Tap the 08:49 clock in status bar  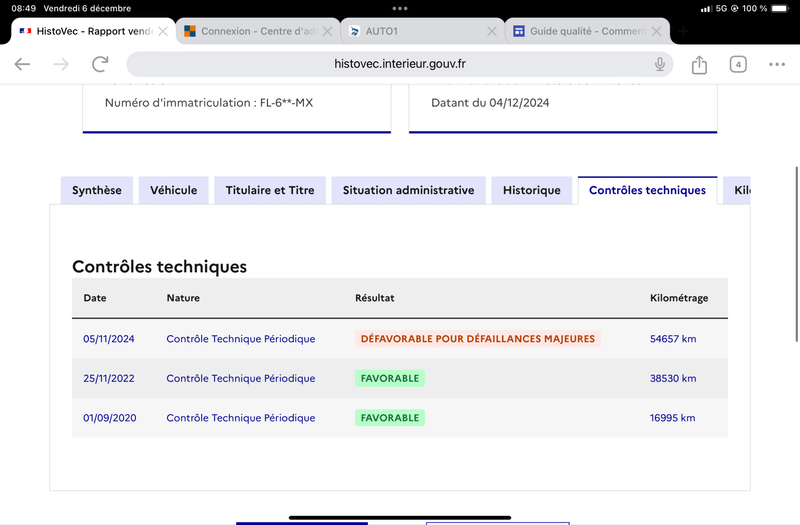(23, 8)
